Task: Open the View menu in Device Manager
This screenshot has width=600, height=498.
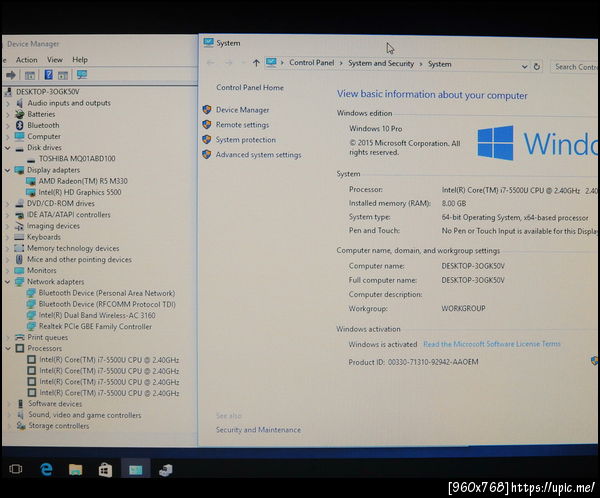Action: click(55, 60)
